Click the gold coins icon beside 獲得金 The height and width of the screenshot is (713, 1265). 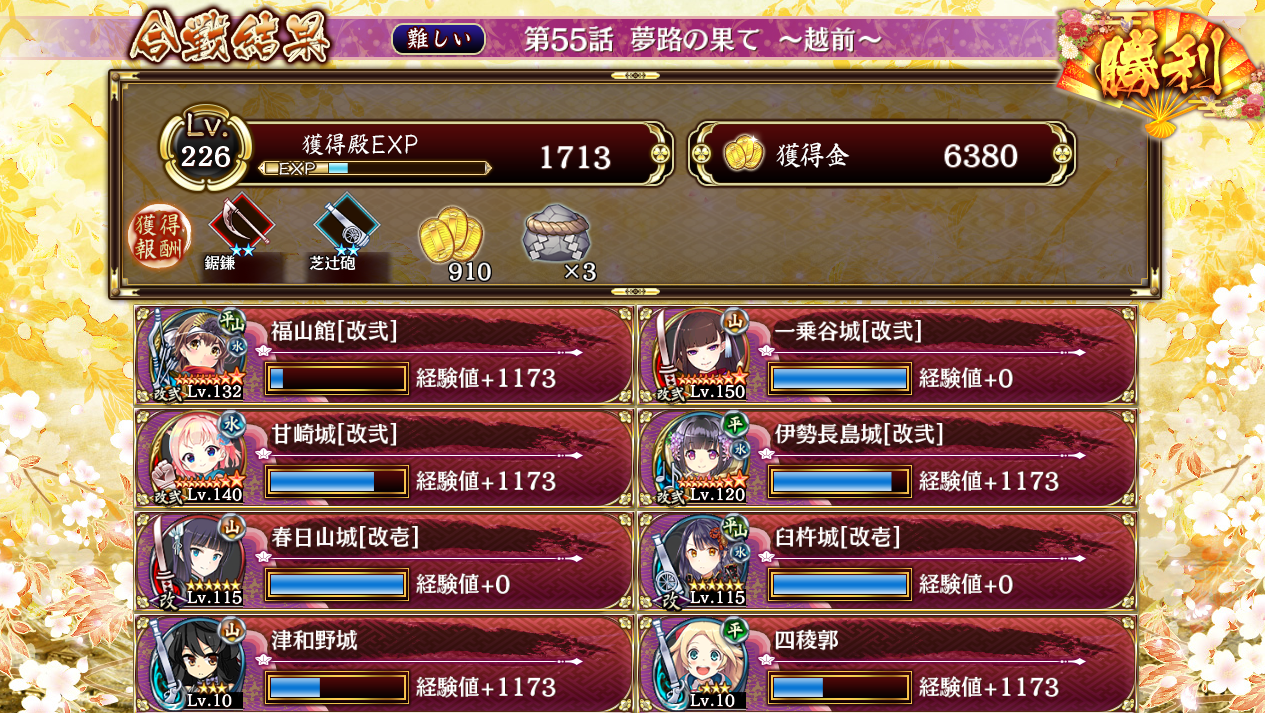coord(743,154)
